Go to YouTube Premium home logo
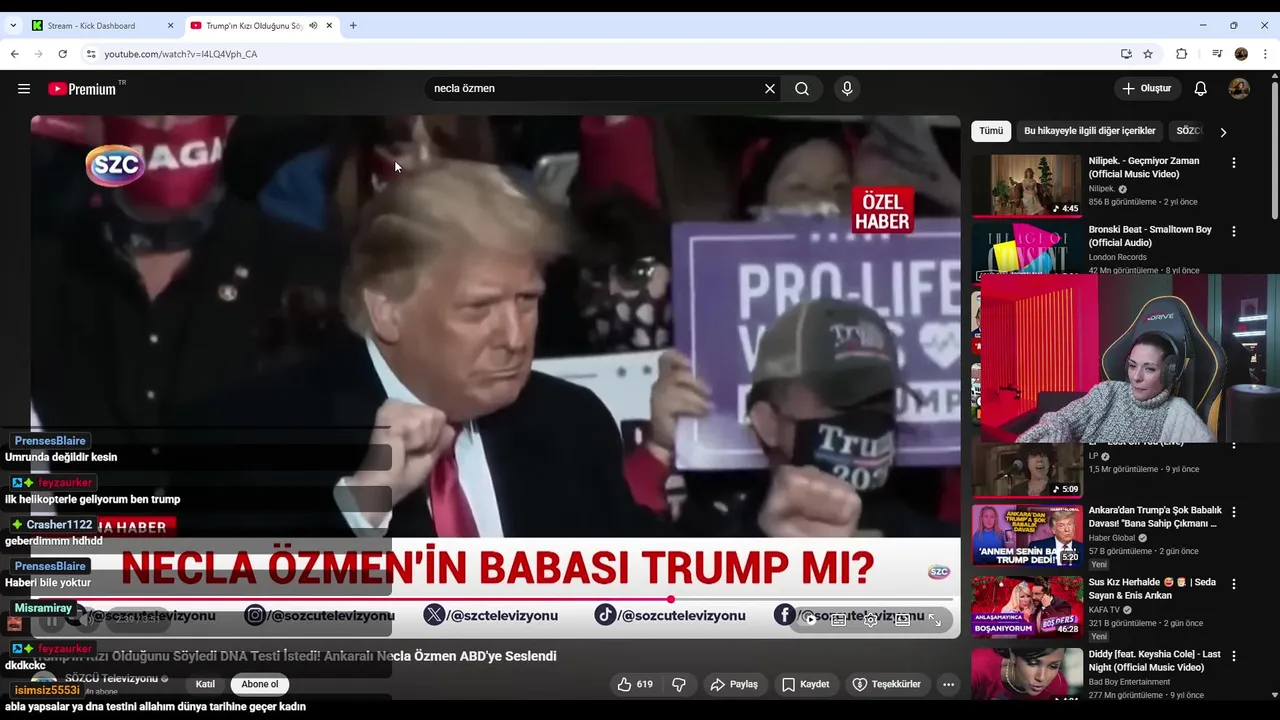1280x720 pixels. (x=82, y=89)
